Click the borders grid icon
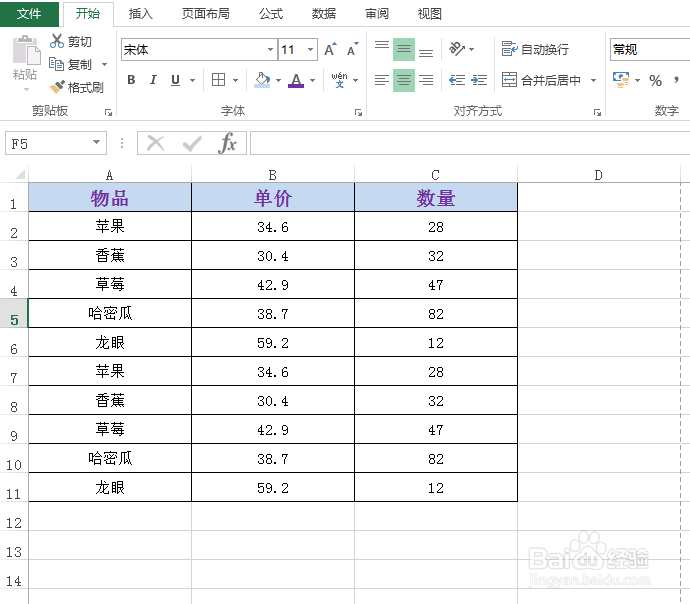The image size is (690, 604). tap(218, 80)
